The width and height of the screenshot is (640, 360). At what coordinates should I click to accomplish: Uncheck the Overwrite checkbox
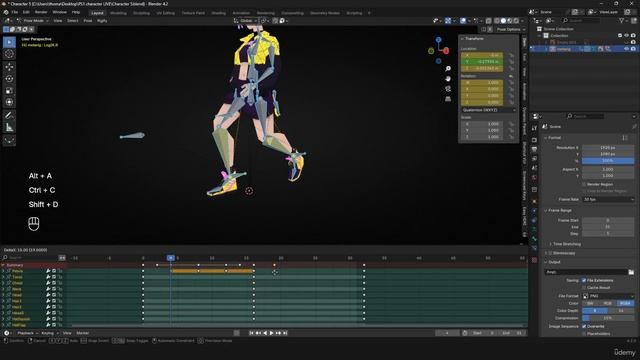click(584, 327)
